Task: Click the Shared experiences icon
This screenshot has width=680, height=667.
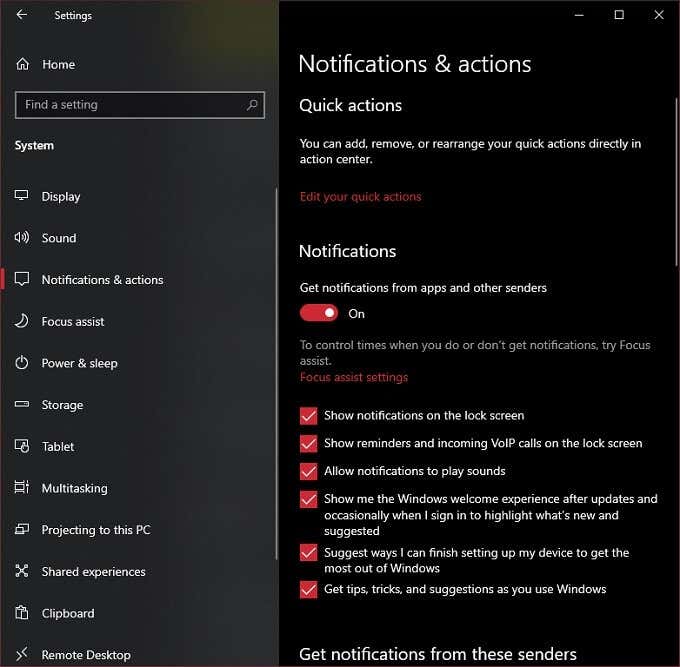Action: pyautogui.click(x=22, y=571)
